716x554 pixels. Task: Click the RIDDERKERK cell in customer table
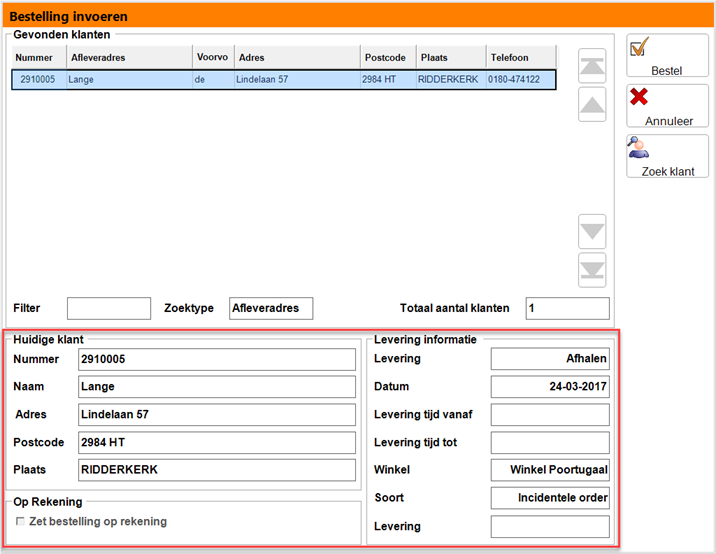[451, 79]
